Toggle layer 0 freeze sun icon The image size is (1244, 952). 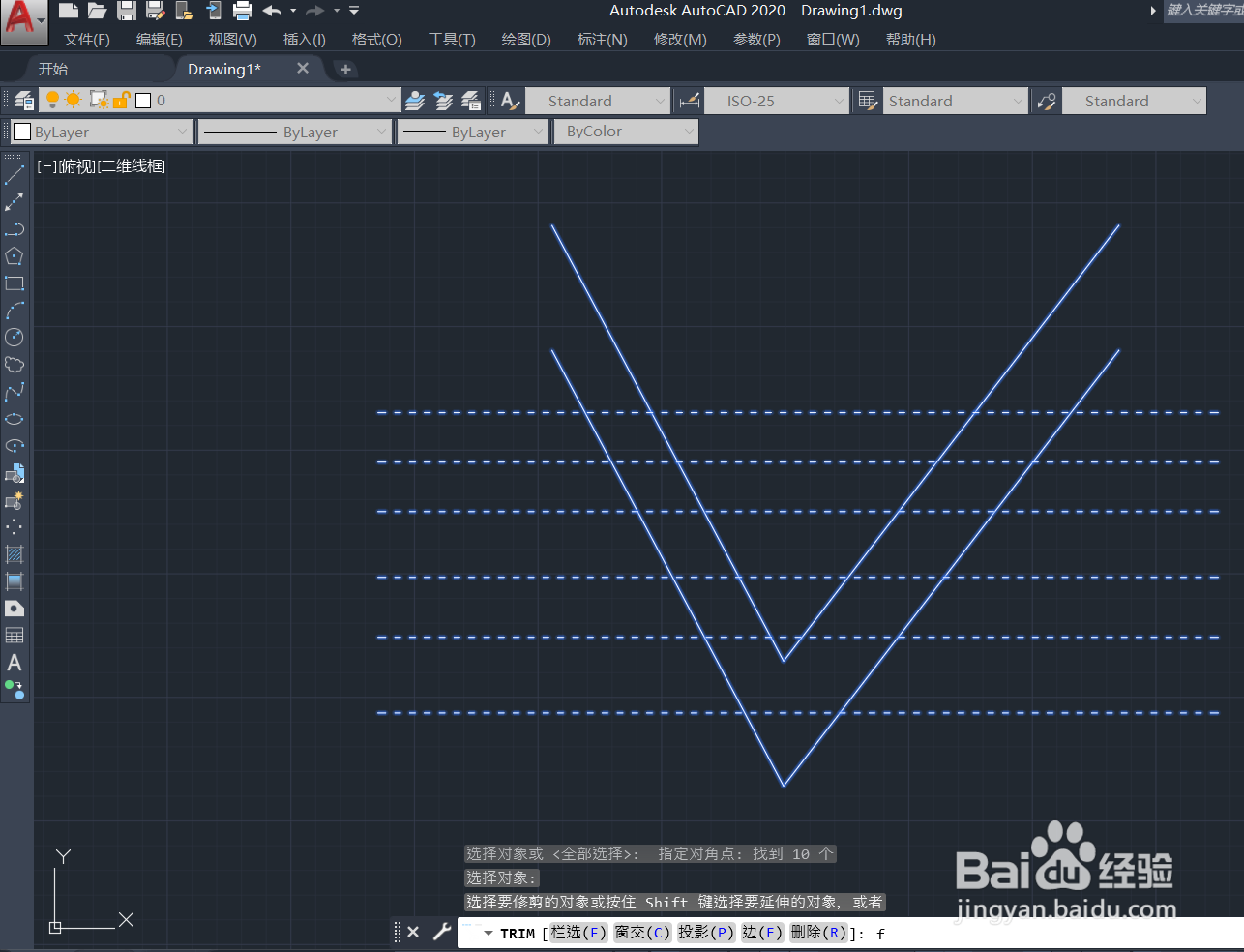pyautogui.click(x=74, y=100)
